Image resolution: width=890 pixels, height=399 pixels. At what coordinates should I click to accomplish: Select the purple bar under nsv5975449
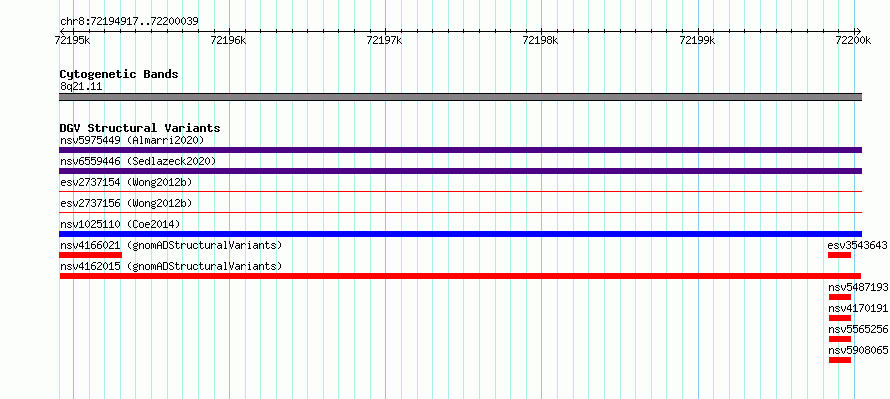[460, 150]
